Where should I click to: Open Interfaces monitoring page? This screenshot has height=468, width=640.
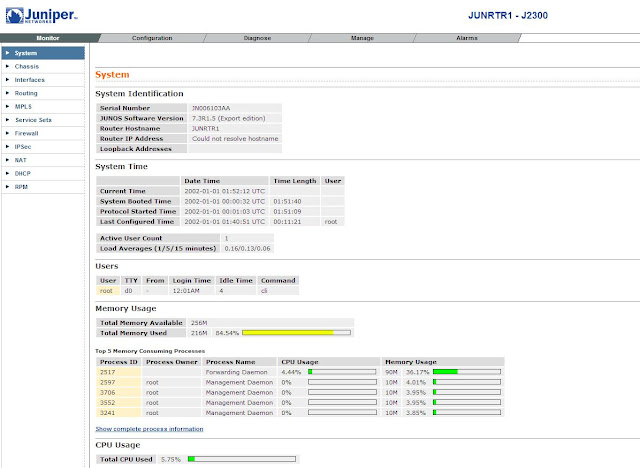(x=43, y=80)
